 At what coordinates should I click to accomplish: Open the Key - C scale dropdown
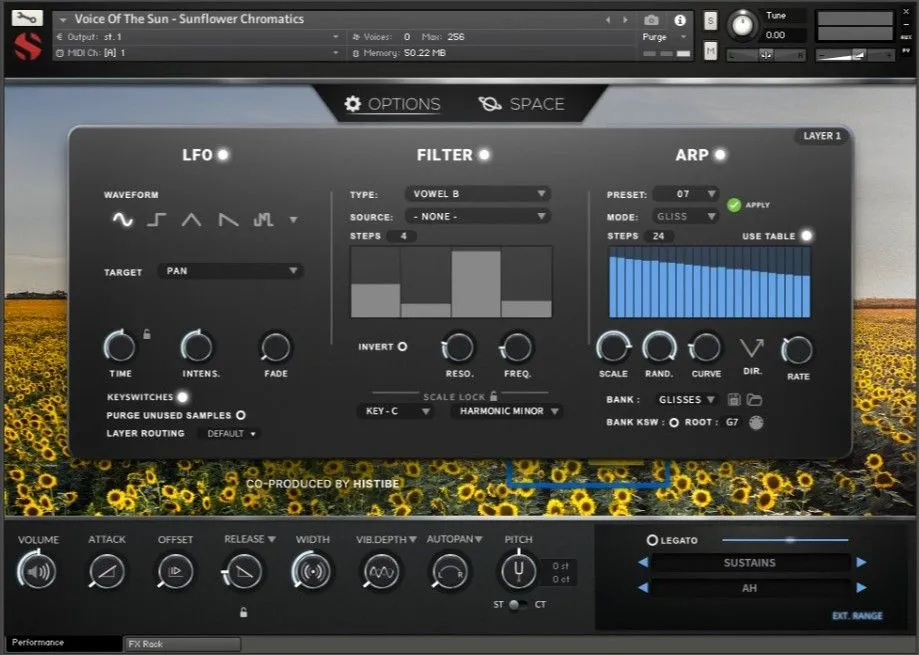(x=396, y=411)
